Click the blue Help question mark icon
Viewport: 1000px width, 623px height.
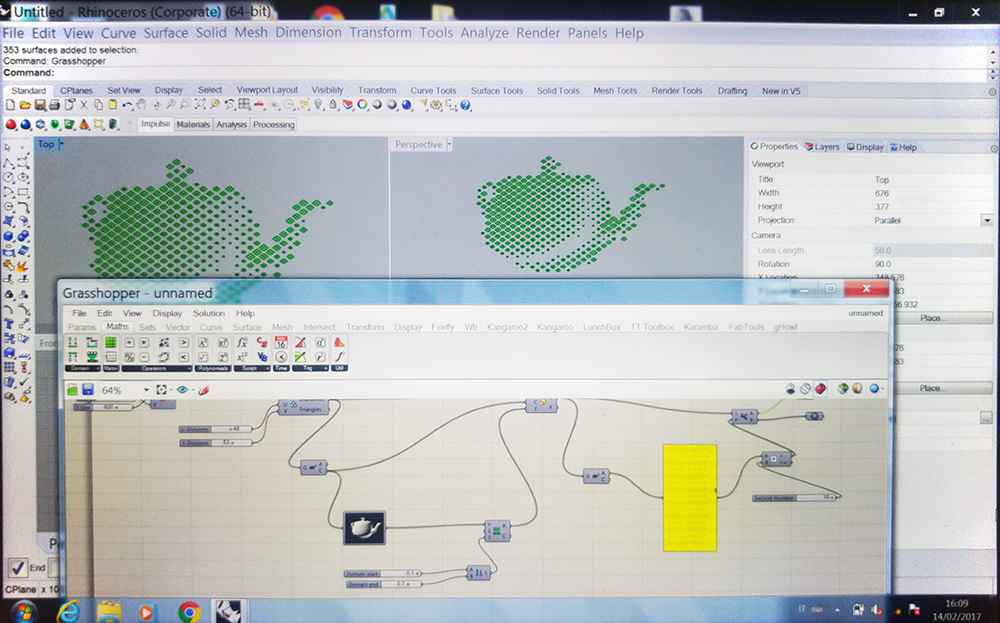tap(465, 105)
